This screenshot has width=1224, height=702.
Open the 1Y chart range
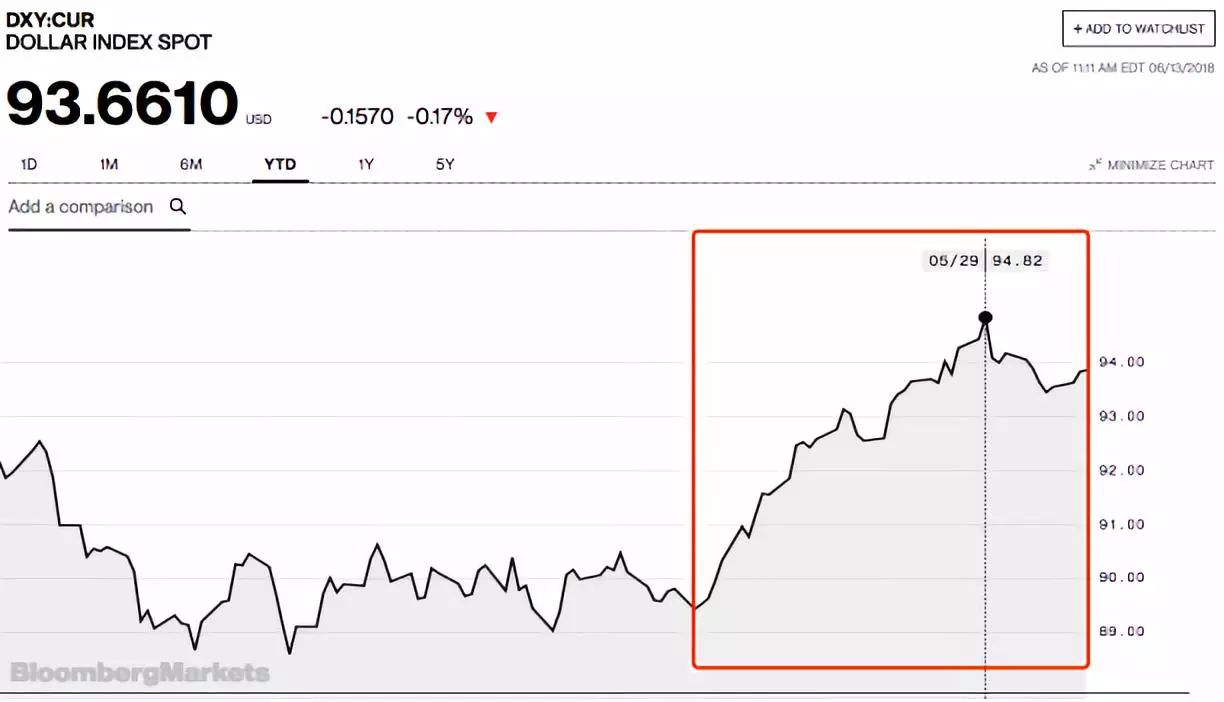[x=366, y=164]
